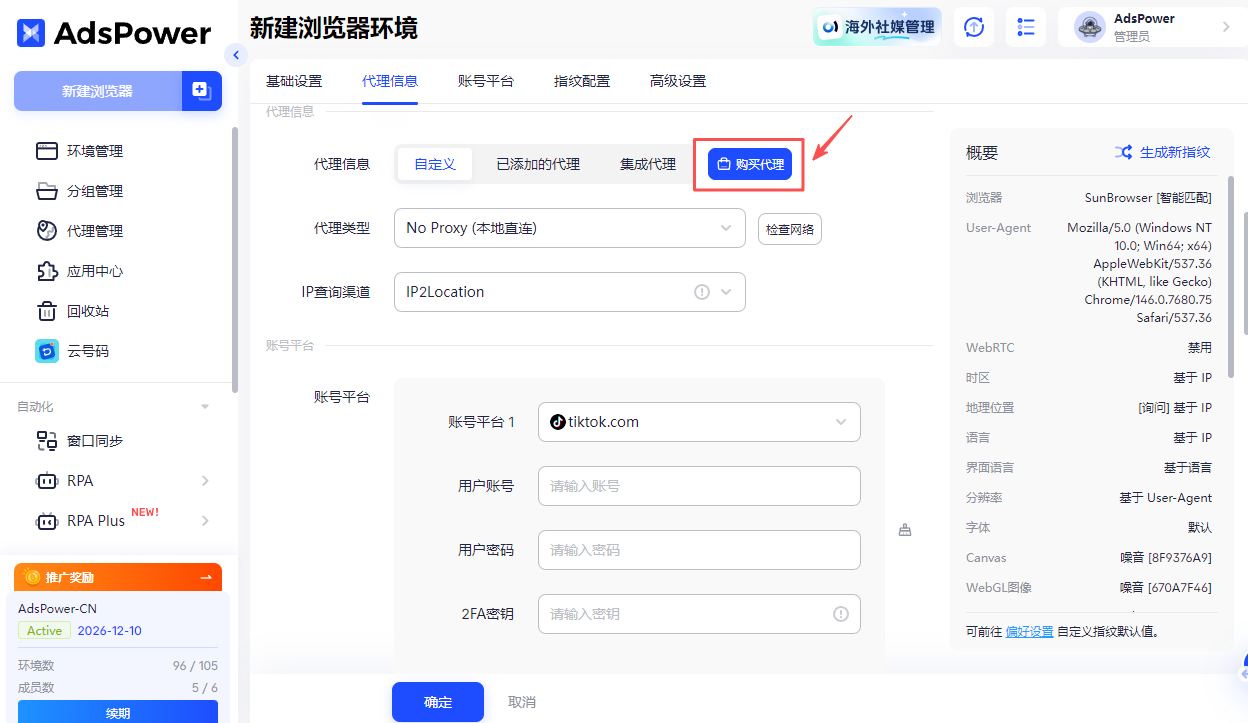Image resolution: width=1248 pixels, height=723 pixels.
Task: Select the 集成代理 option
Action: point(648,163)
